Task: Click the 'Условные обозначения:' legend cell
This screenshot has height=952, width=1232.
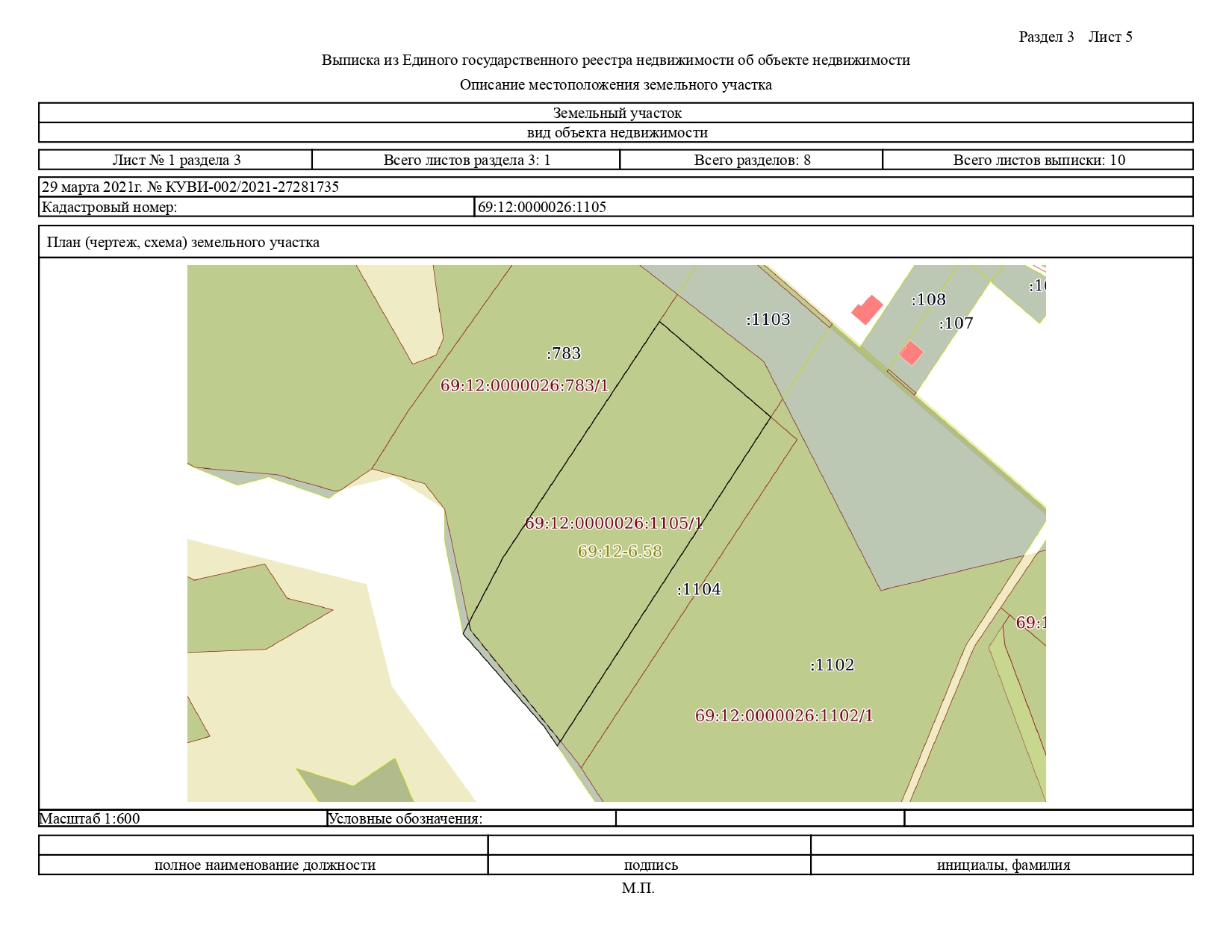Action: (405, 818)
